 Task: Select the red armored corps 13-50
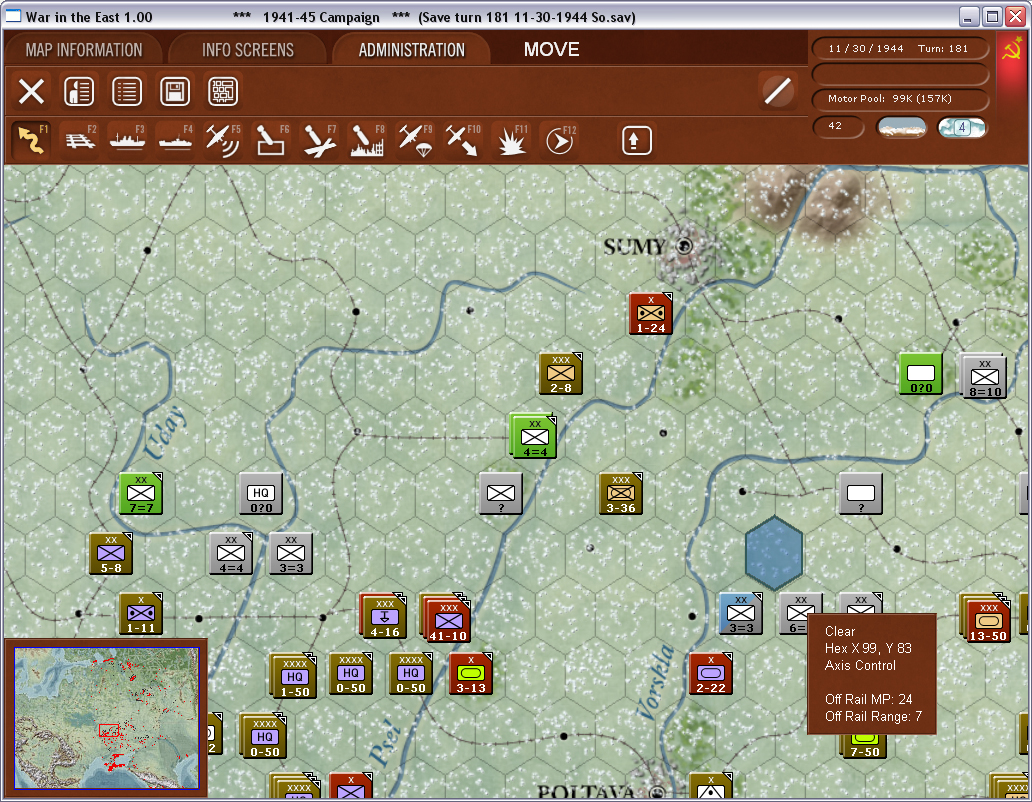click(986, 618)
